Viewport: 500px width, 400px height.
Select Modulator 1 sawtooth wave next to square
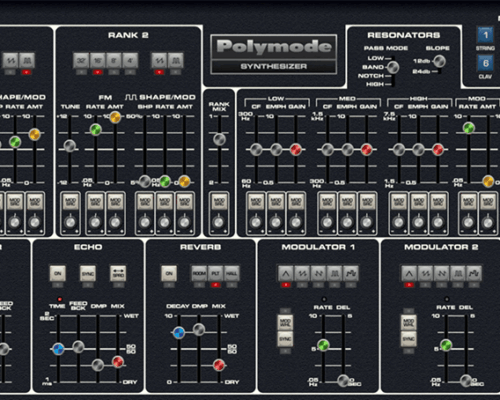[x=318, y=274]
